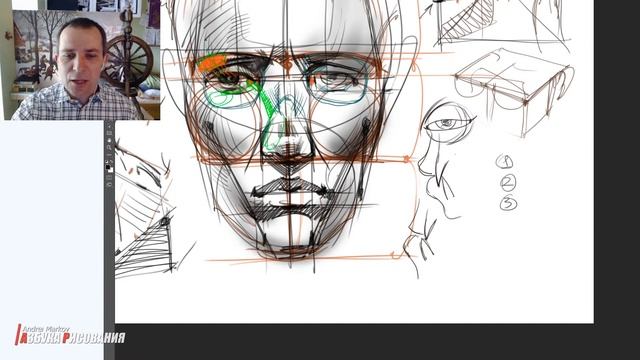Reset default foreground and background colors
The width and height of the screenshot is (640, 360).
[107, 162]
